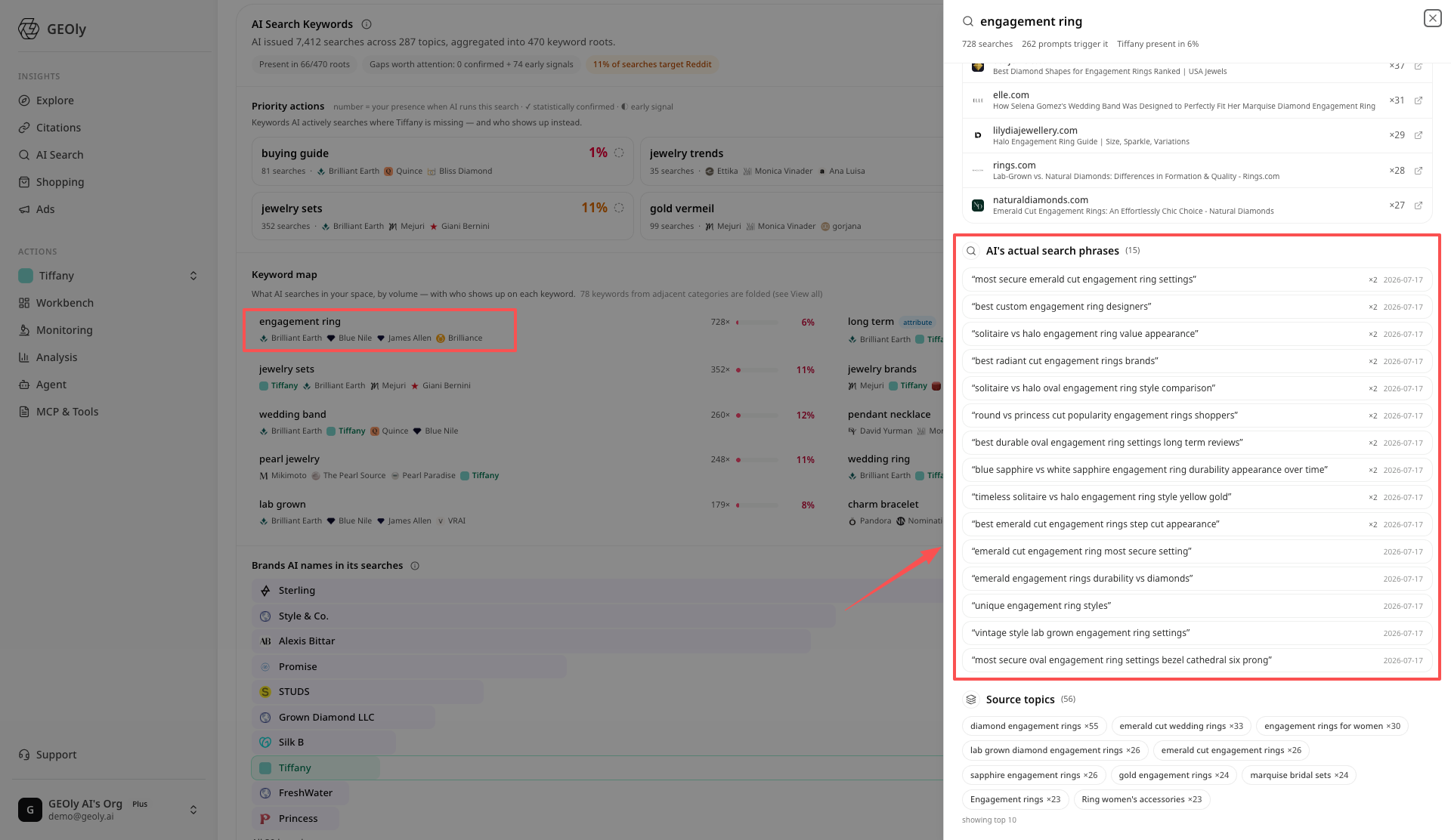Screen dimensions: 1451x840
Task: Open the Shopping section
Action: pos(60,182)
